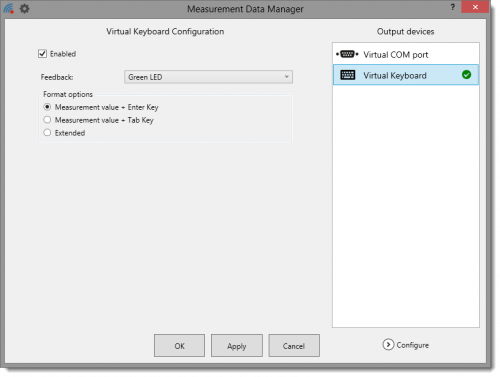This screenshot has height=377, width=500.
Task: Click the wireless signal icon in title bar
Action: (x=9, y=8)
